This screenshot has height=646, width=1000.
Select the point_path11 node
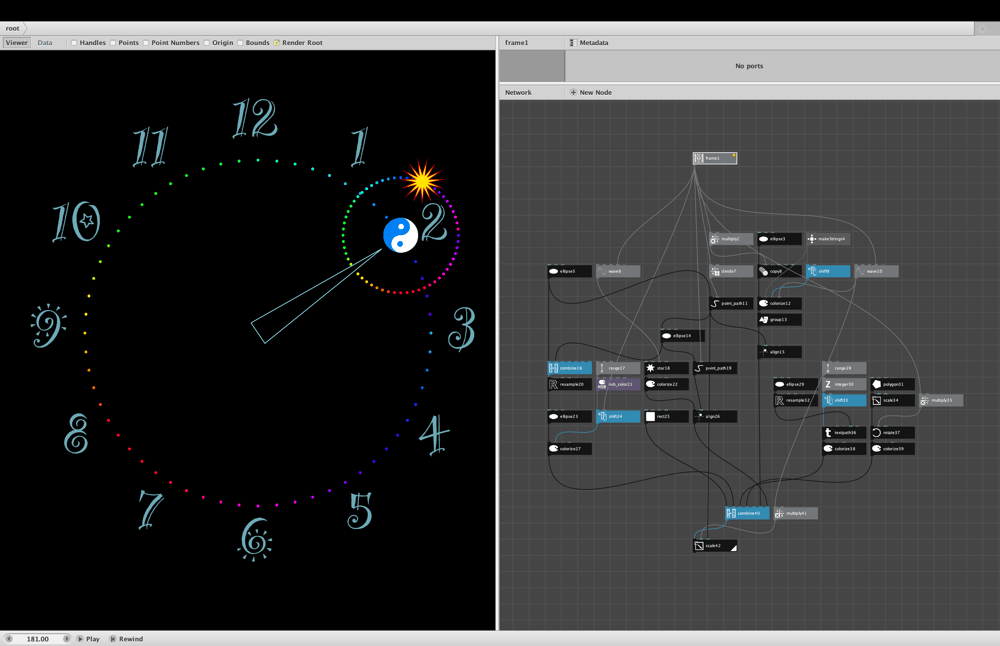point(732,304)
